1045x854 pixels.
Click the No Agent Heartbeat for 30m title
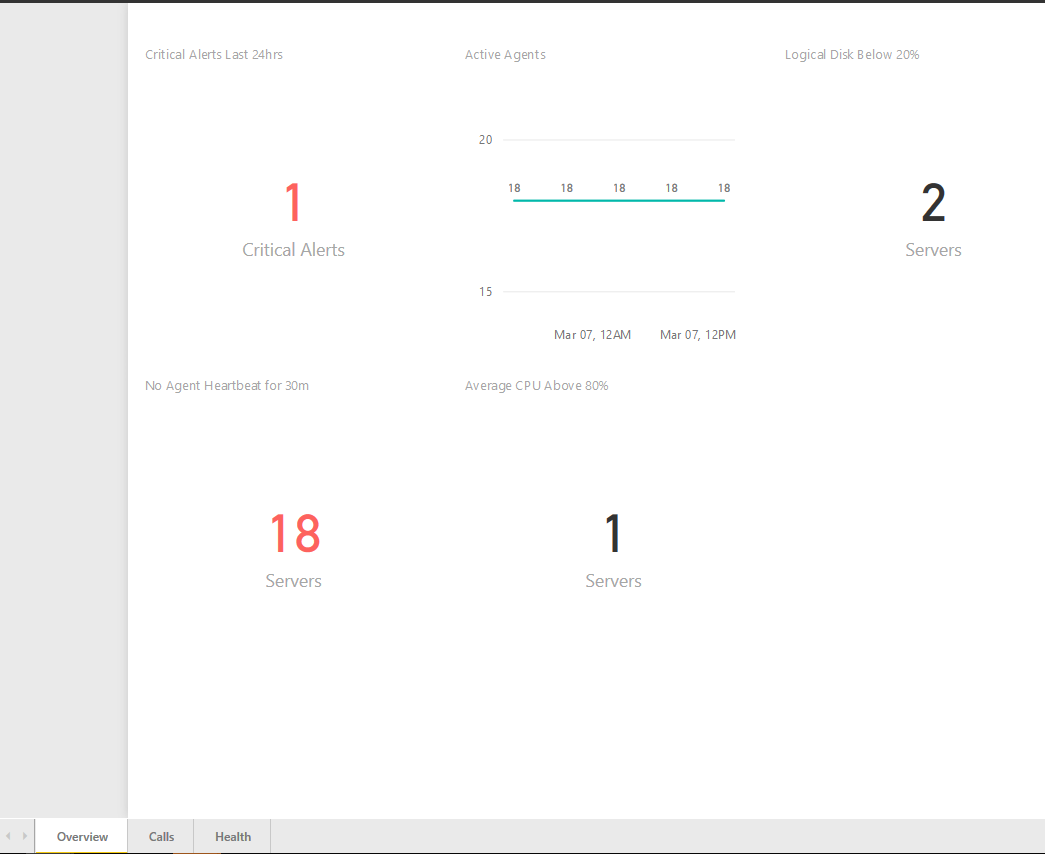pyautogui.click(x=227, y=386)
